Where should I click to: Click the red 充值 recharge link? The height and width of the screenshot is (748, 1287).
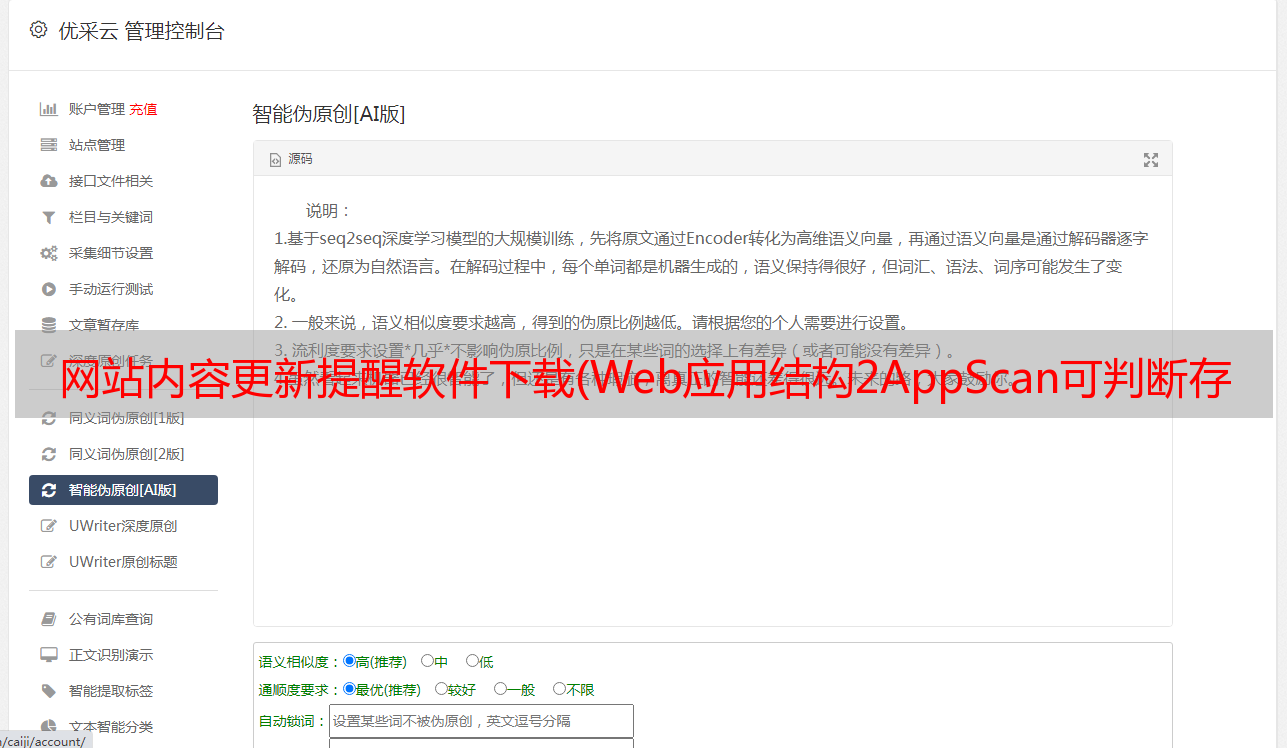coord(143,109)
